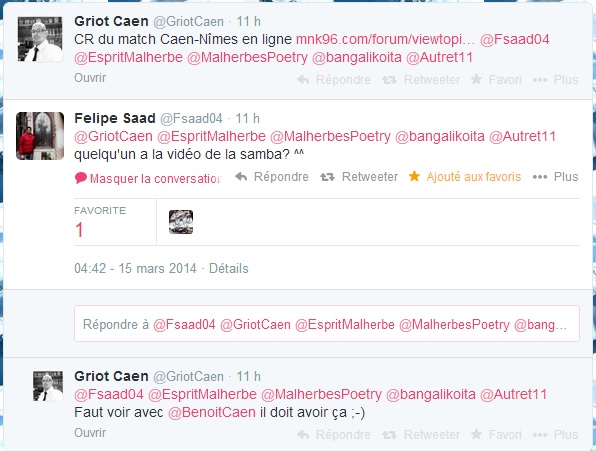Expand first Griot Caen tweet with Ouvrir

90,78
